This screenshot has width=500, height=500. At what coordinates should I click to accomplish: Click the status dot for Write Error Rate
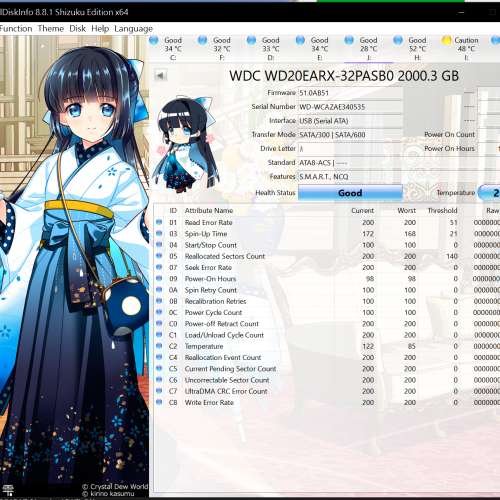coord(159,402)
